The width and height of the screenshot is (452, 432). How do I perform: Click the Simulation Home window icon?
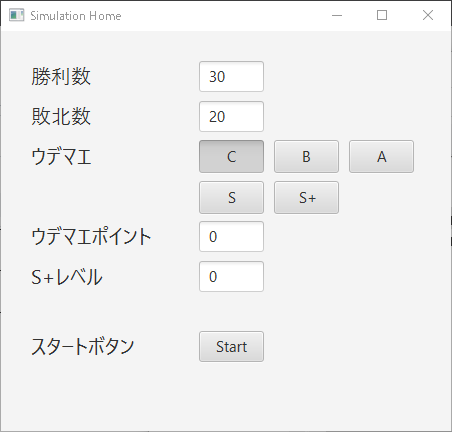(16, 15)
